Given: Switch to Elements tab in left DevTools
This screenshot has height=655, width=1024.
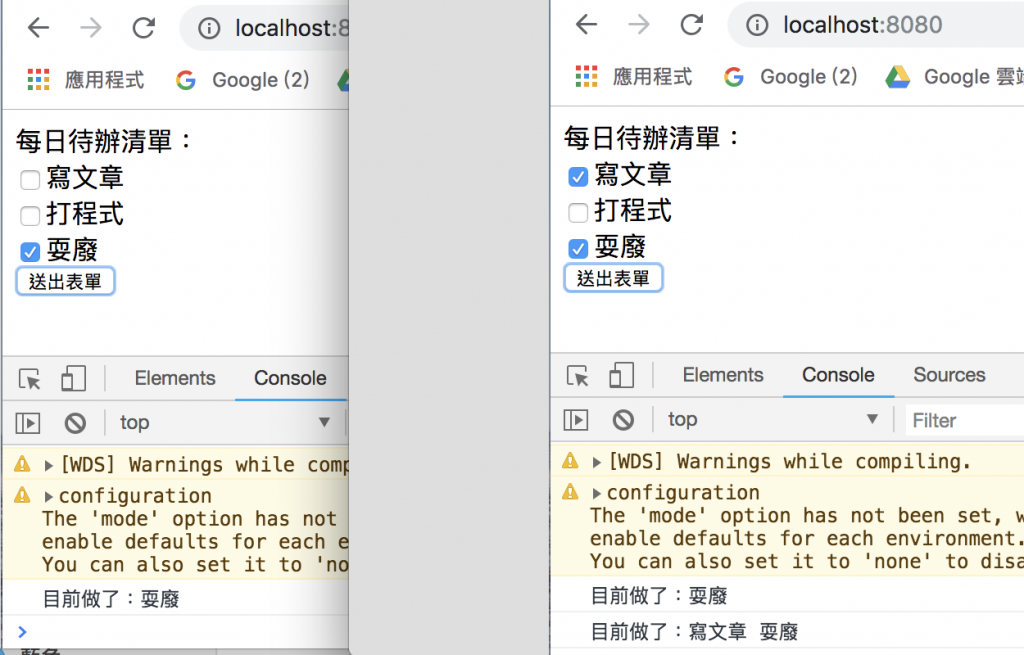Looking at the screenshot, I should point(175,378).
